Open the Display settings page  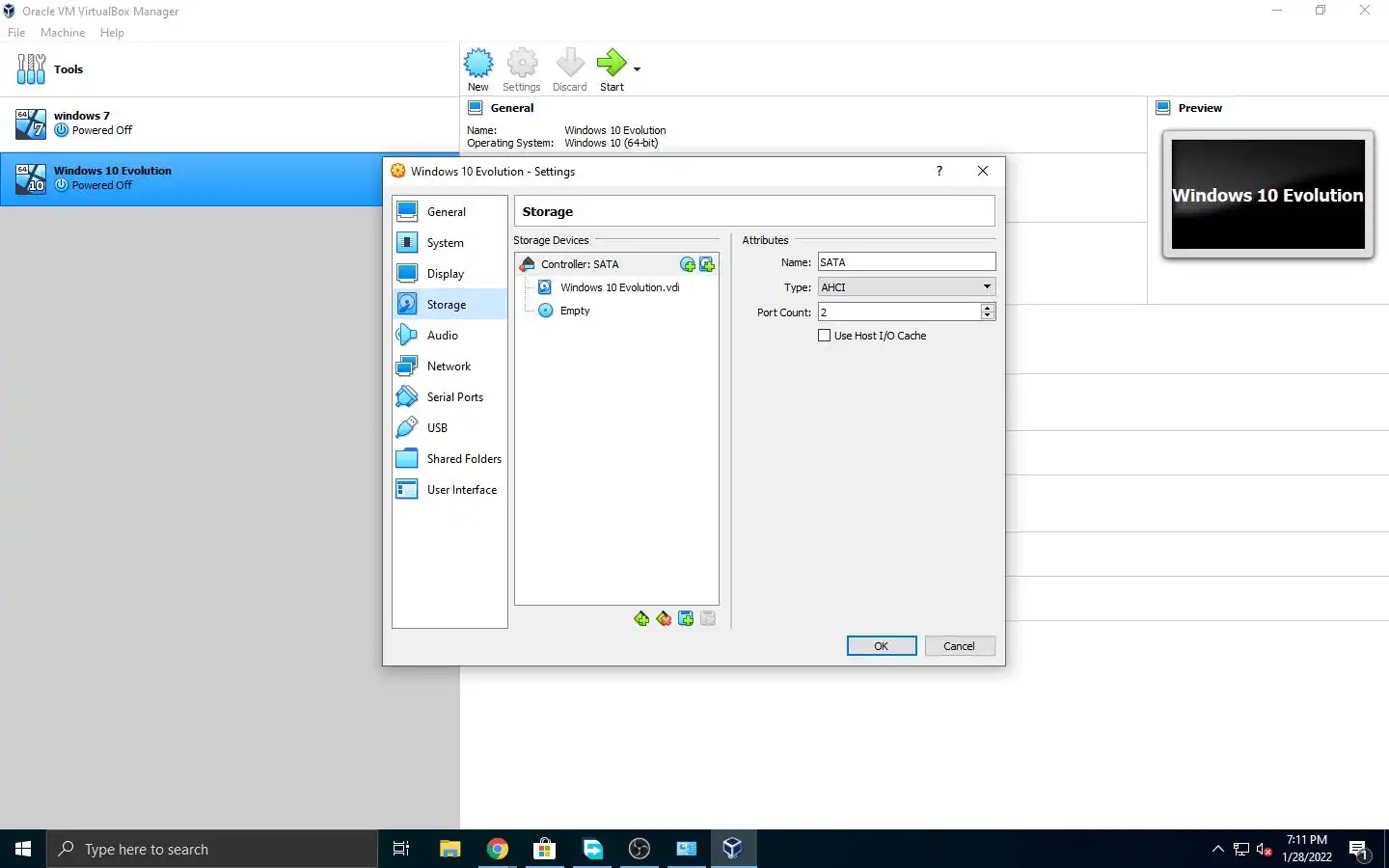449,274
